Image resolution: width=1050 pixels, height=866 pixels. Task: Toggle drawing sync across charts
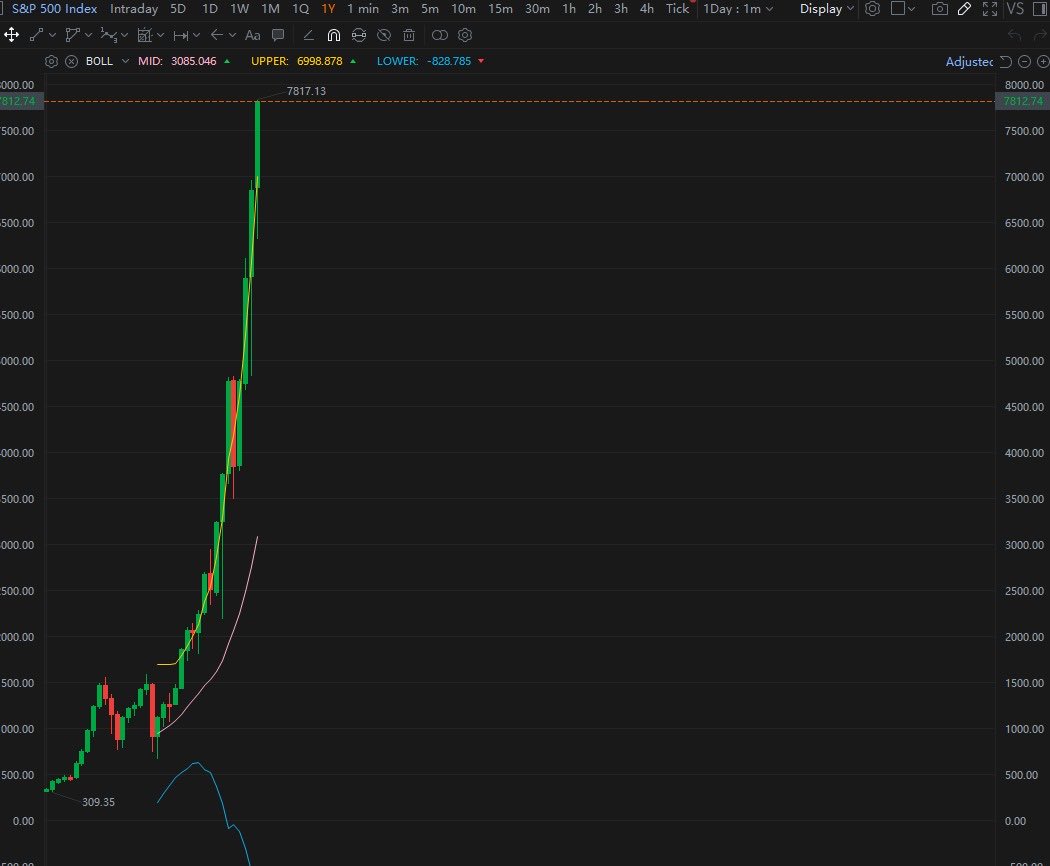359,35
